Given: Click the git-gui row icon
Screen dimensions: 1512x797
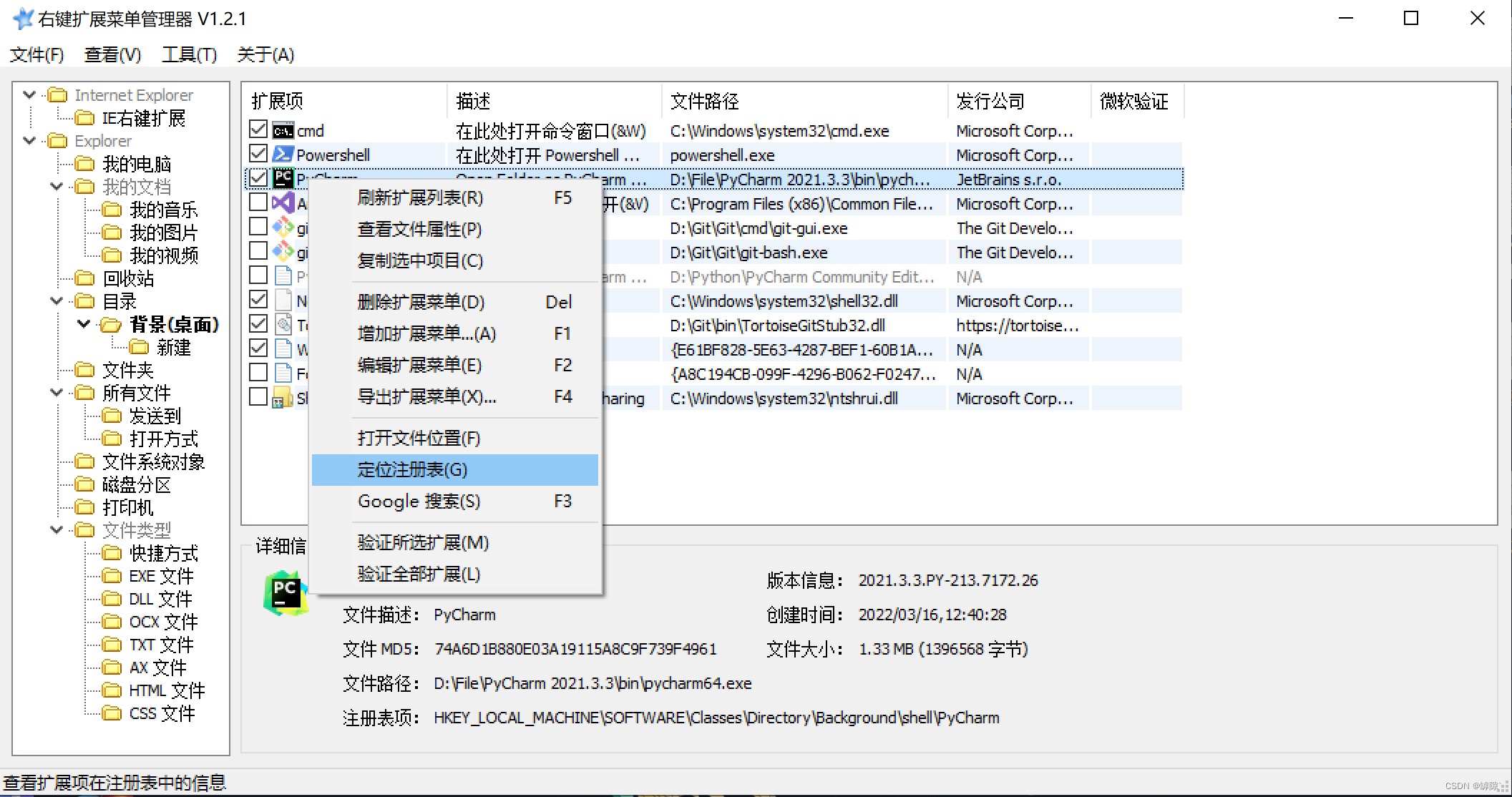Looking at the screenshot, I should [x=283, y=228].
